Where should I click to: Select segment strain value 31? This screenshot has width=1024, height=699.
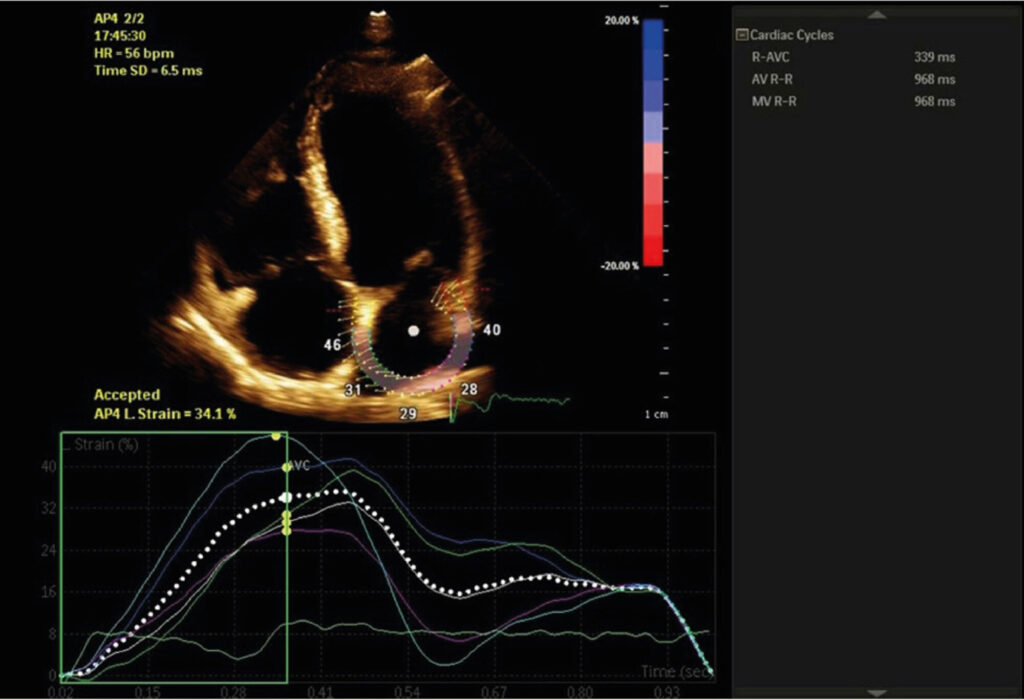(353, 390)
